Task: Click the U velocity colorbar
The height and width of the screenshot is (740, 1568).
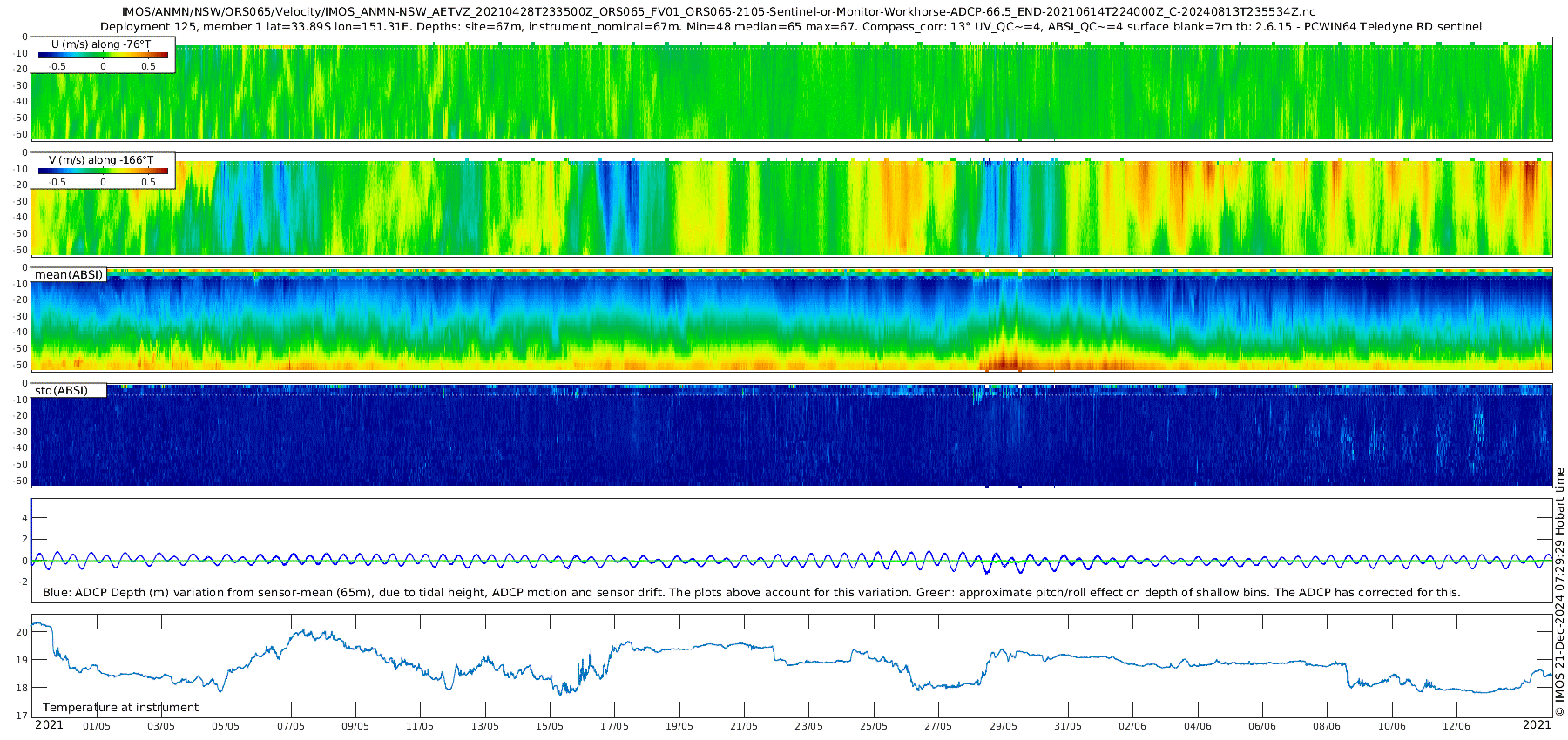Action: (x=103, y=55)
